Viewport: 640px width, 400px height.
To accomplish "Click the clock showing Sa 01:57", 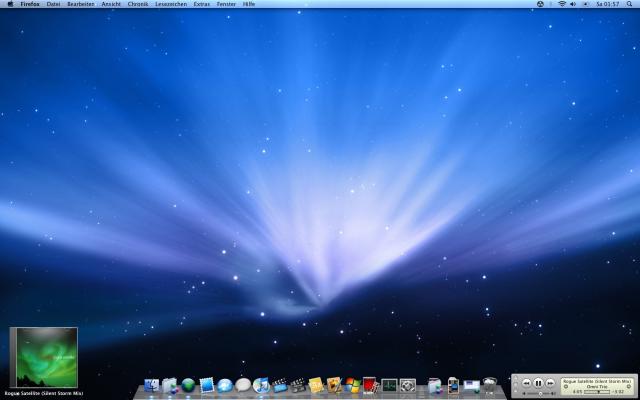I will (607, 4).
